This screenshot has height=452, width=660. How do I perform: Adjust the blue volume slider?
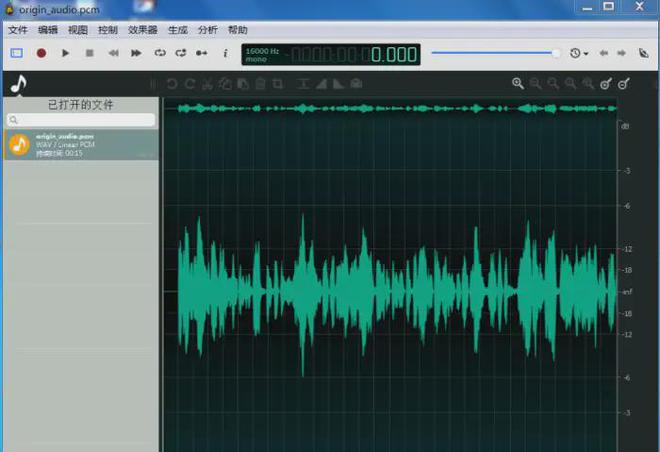(495, 53)
